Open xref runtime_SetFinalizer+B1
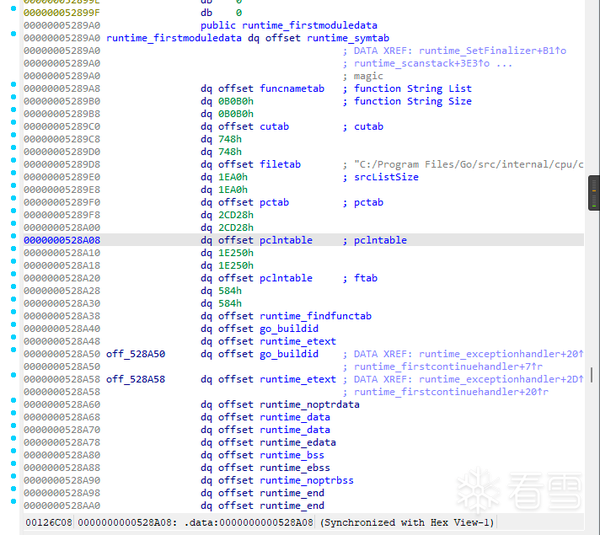Viewport: 600px width, 535px height. (492, 51)
